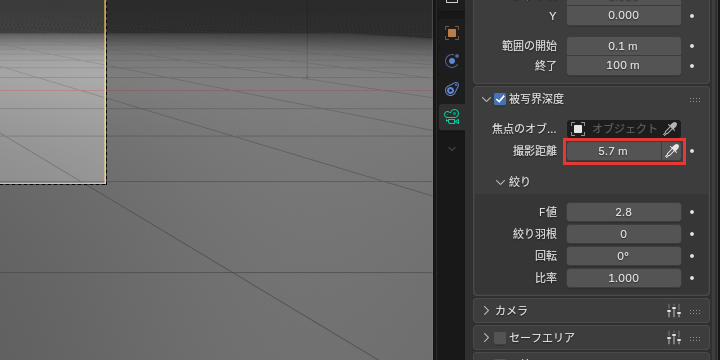
Task: Click eyedropper in 焦点のオブジェクト field
Action: [x=670, y=129]
